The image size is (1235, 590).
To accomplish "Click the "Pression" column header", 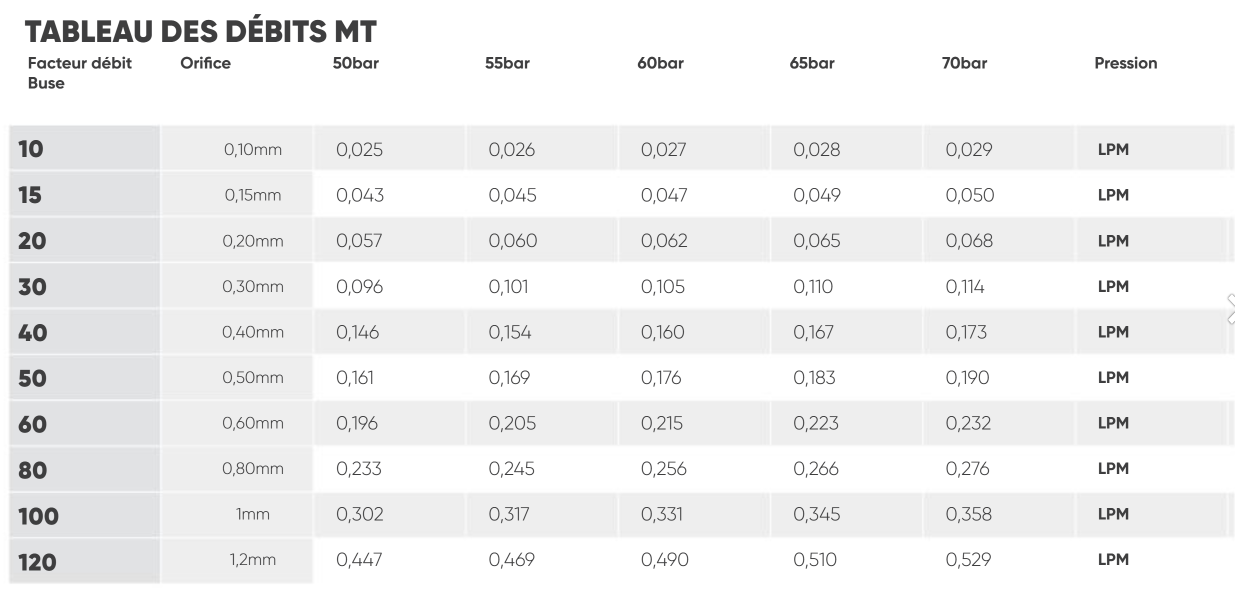I will [x=1126, y=63].
